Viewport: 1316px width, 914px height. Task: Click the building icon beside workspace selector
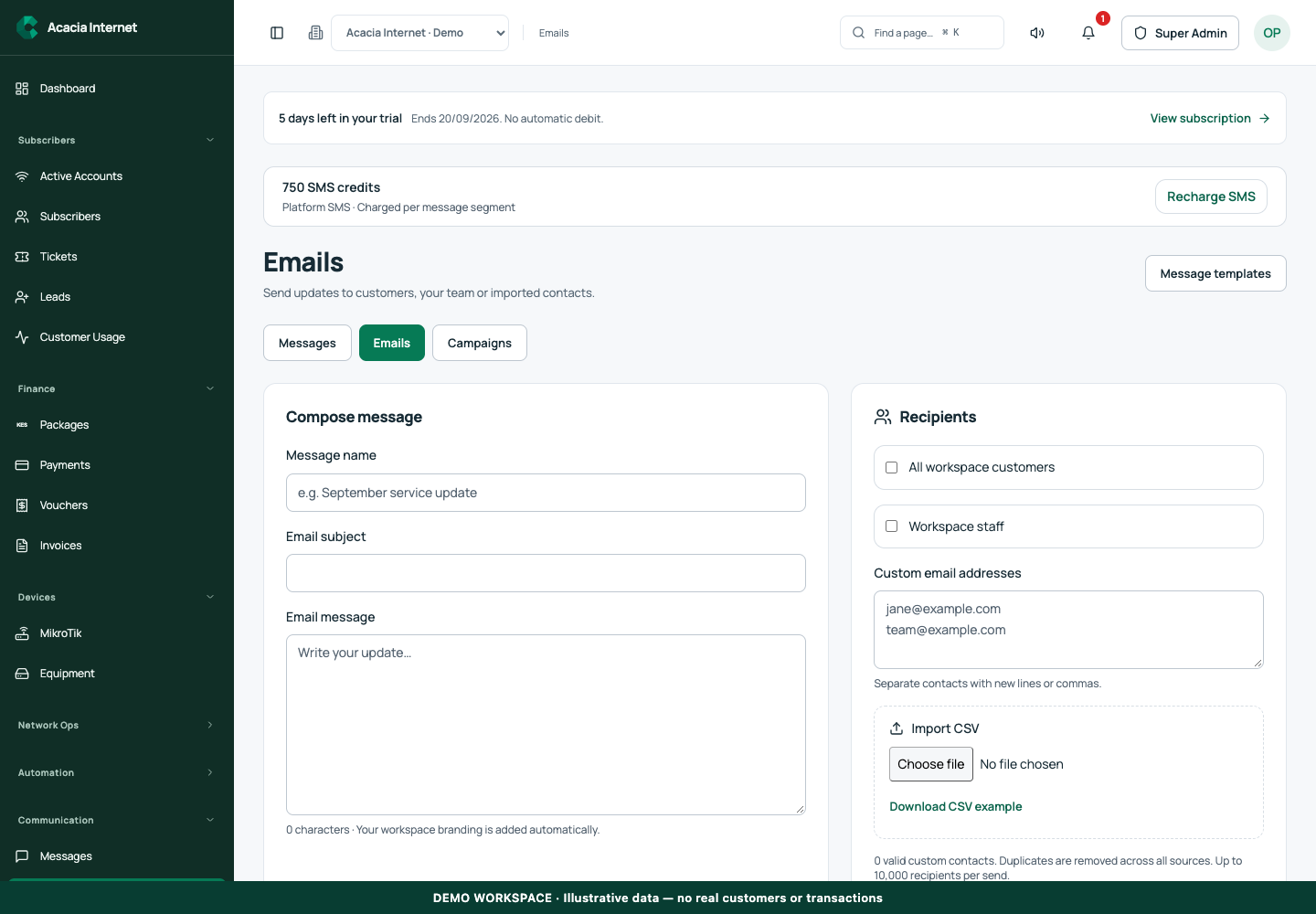[x=315, y=33]
